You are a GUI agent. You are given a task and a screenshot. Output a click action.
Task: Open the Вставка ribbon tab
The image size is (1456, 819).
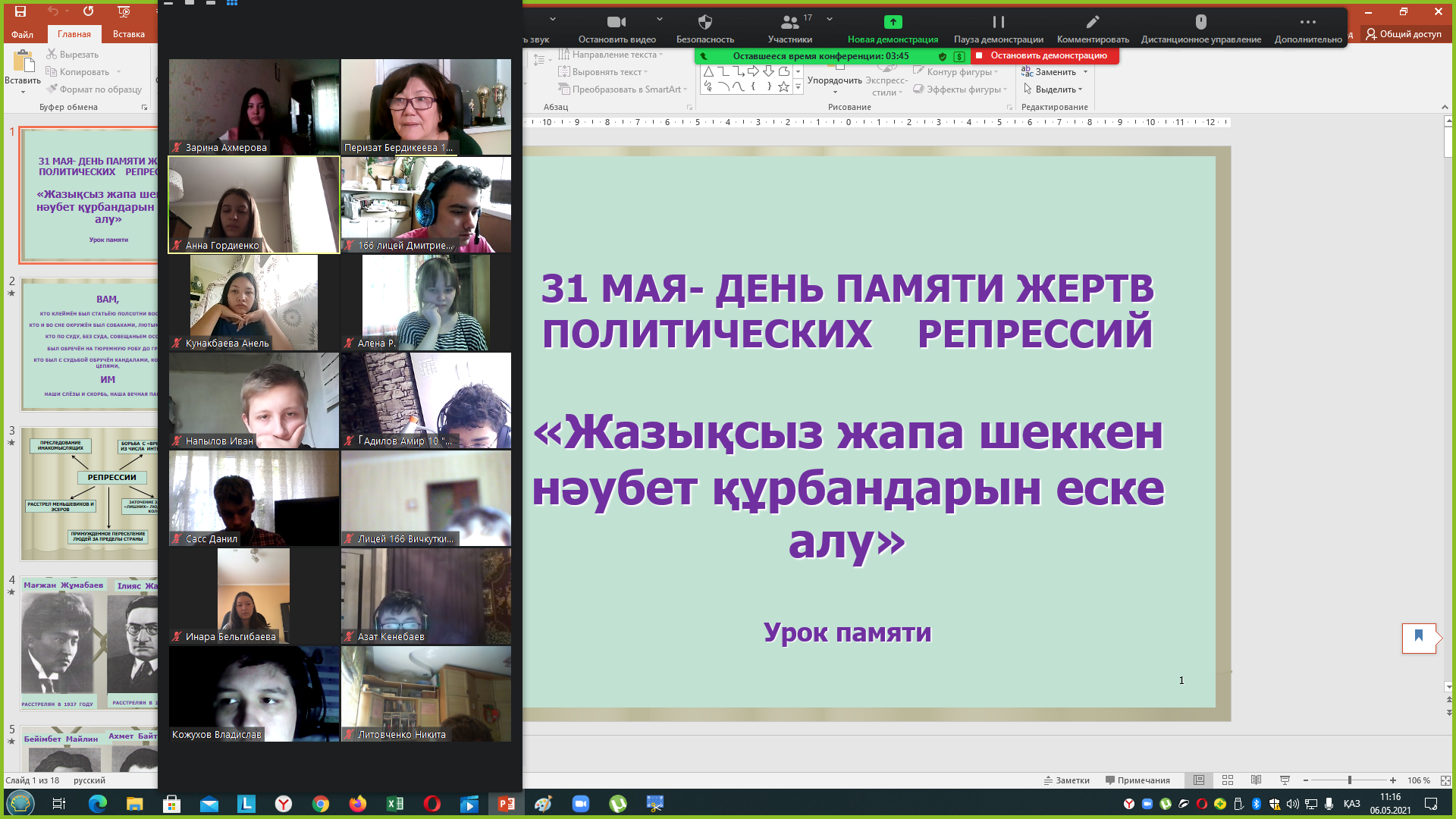click(x=128, y=34)
